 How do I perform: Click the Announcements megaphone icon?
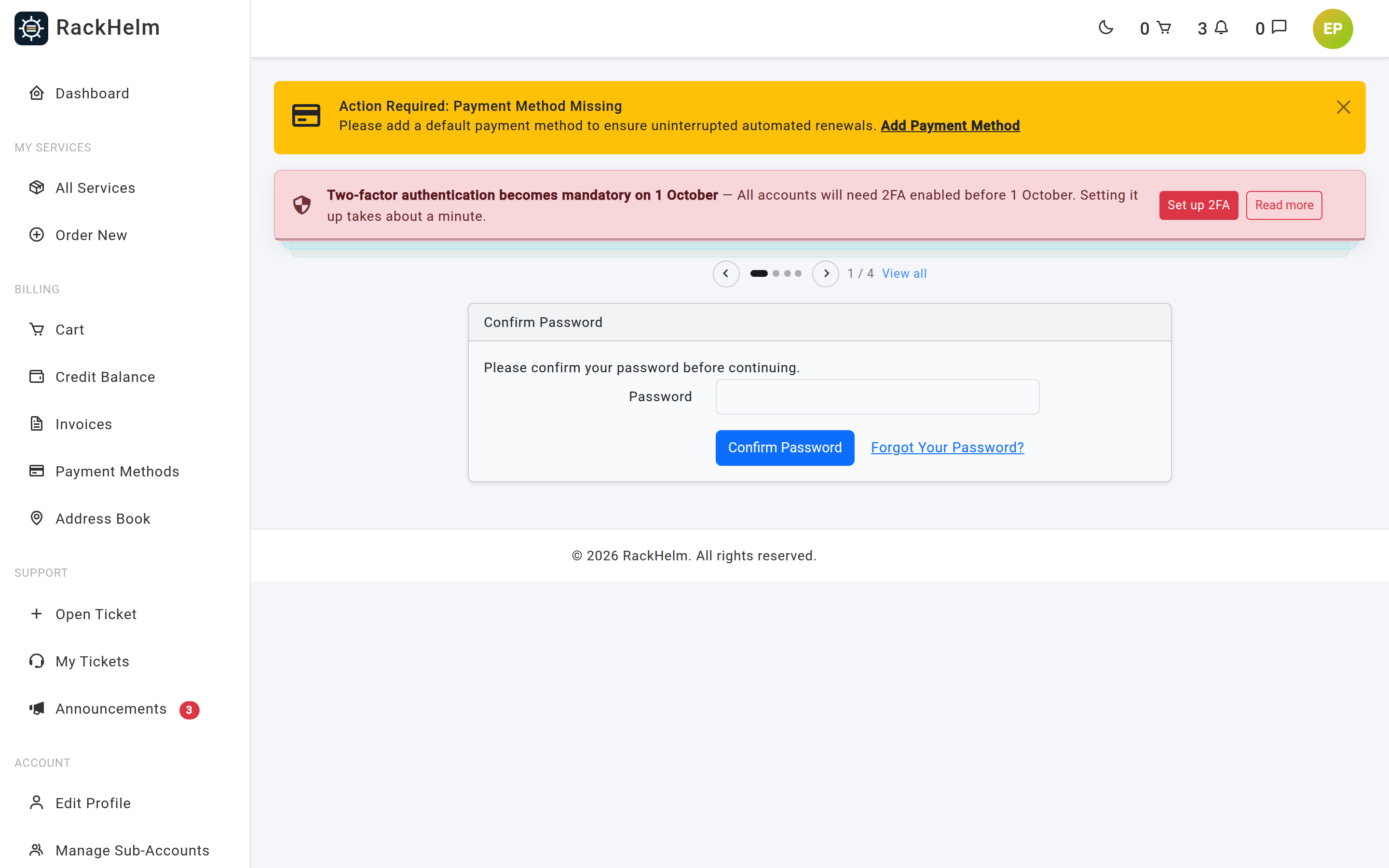(x=37, y=708)
